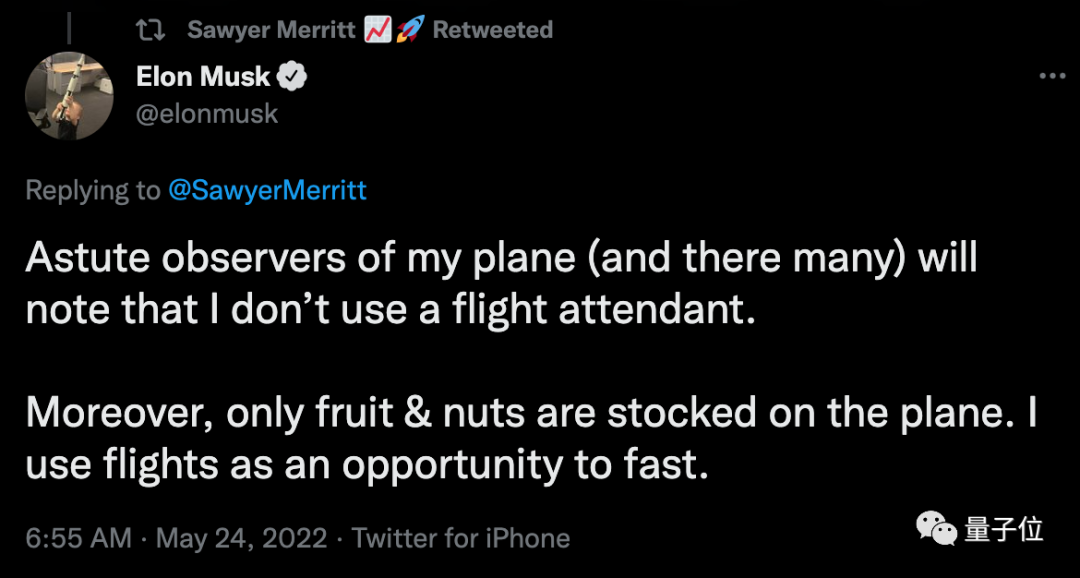Click the rocket emoji before Retweeted

[x=409, y=30]
